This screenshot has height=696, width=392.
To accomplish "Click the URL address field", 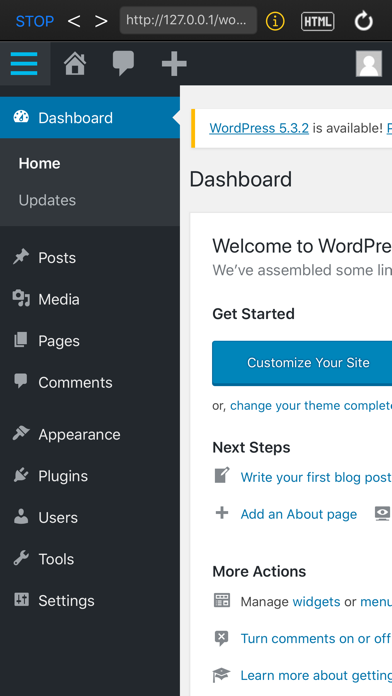I will [188, 20].
